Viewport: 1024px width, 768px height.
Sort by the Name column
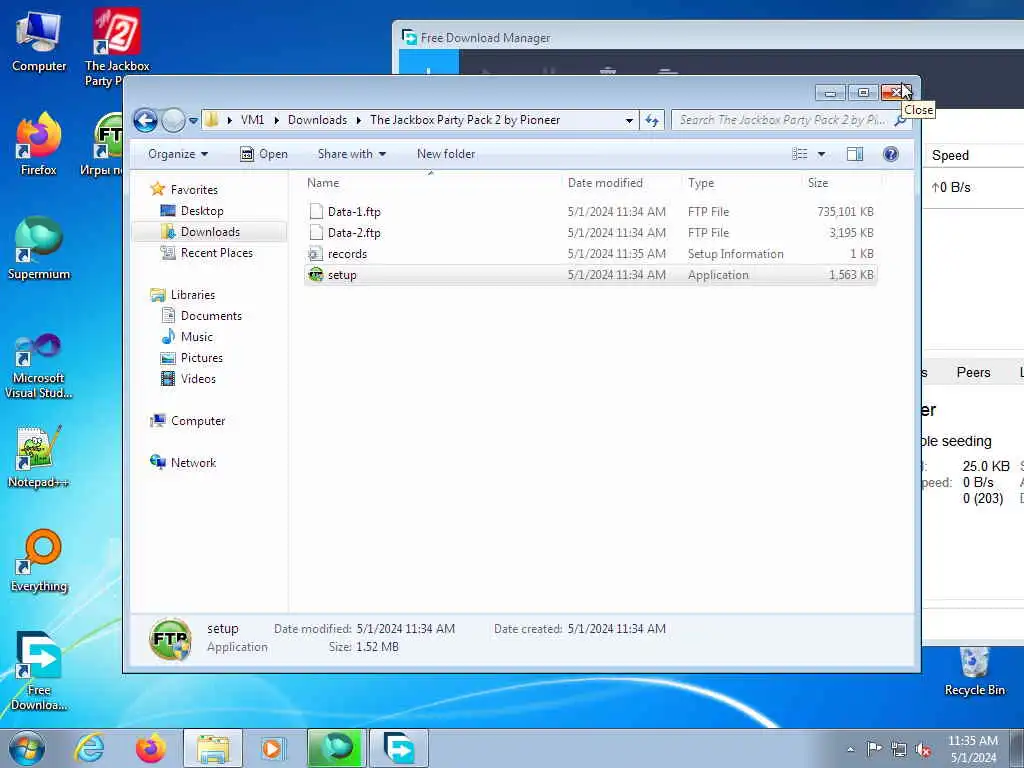[x=431, y=183]
